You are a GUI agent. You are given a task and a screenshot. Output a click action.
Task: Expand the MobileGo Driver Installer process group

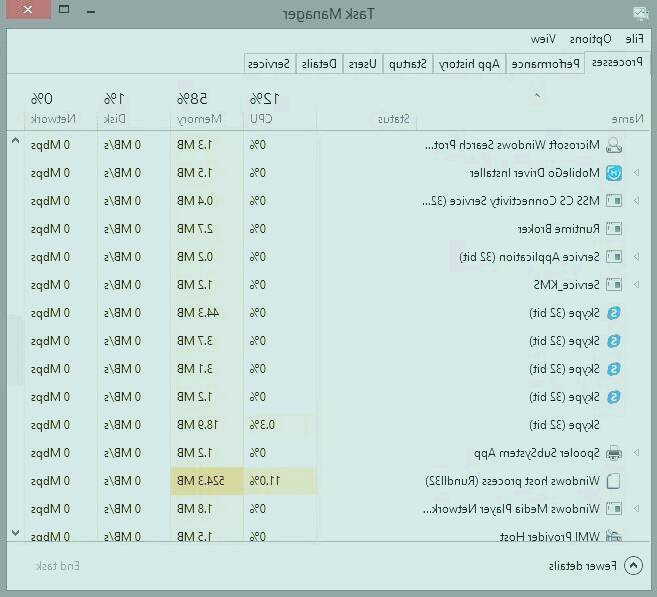(x=636, y=173)
